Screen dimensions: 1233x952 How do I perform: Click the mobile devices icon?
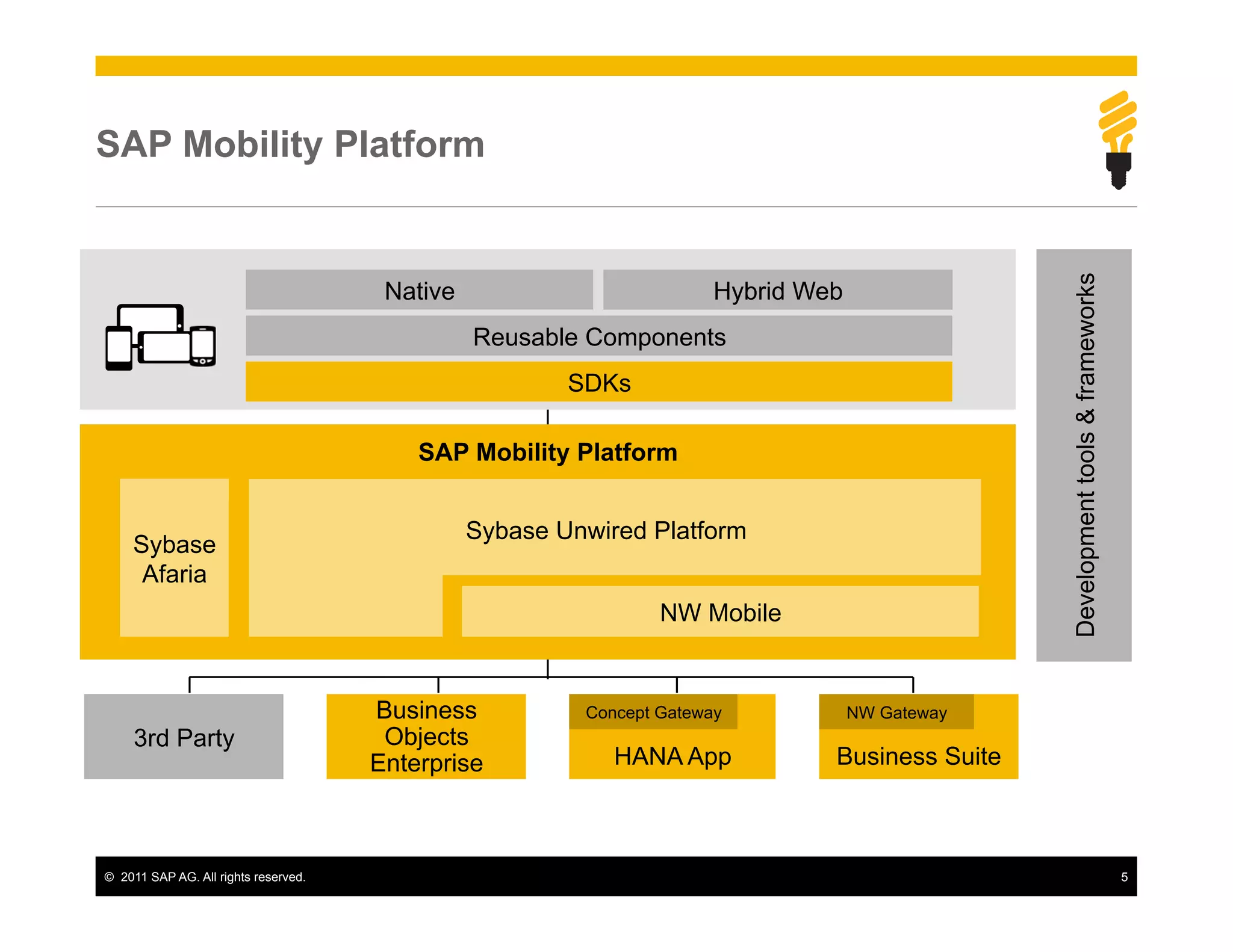(x=161, y=337)
